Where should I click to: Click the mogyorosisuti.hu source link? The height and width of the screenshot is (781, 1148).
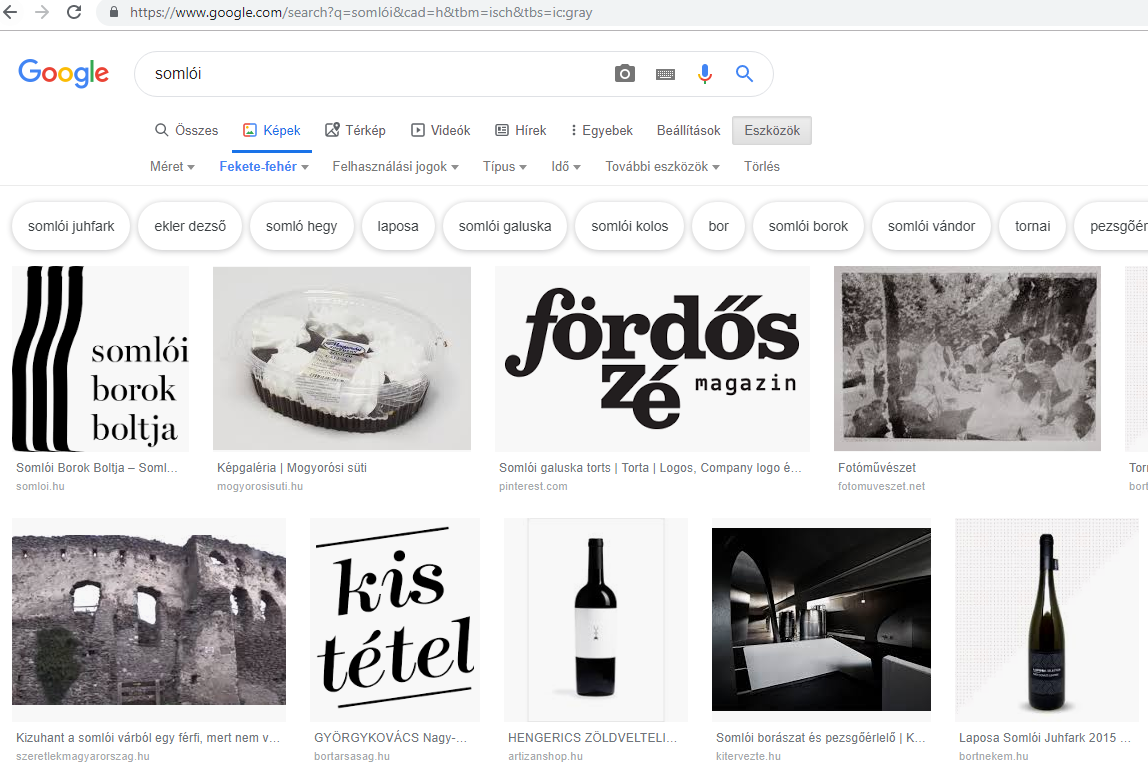pos(260,486)
